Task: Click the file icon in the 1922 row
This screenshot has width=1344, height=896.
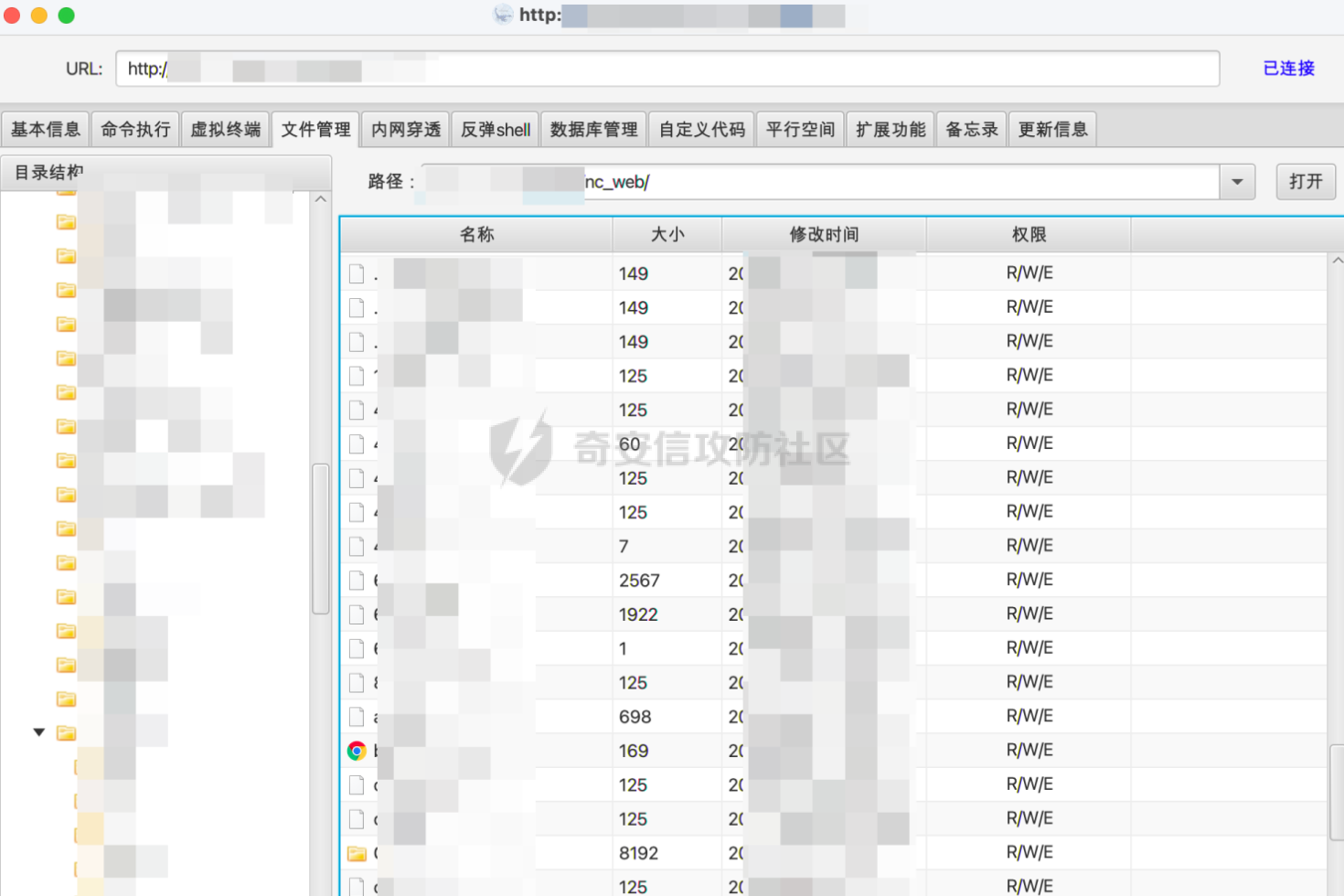Action: 357,614
